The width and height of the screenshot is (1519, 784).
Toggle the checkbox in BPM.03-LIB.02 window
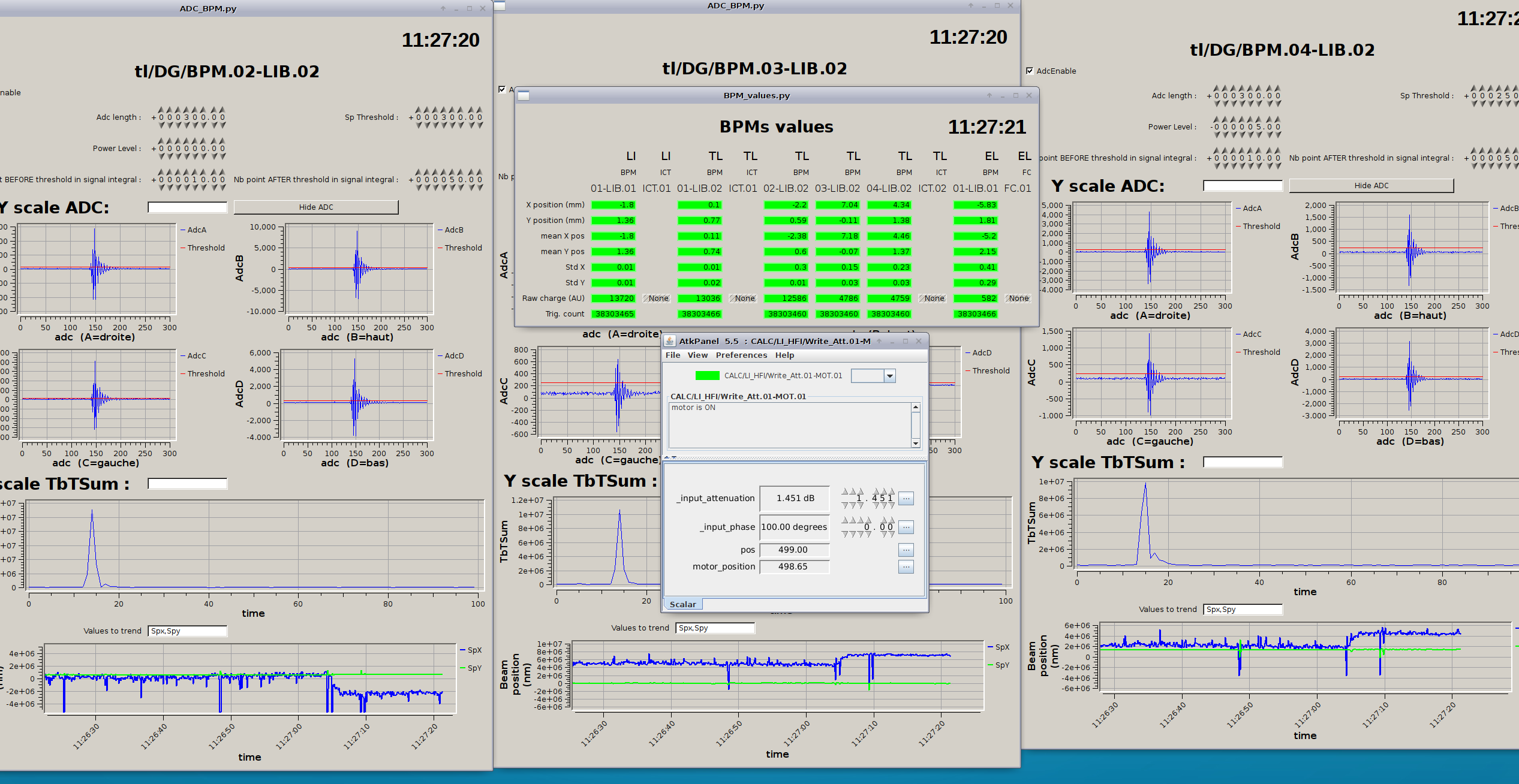coord(502,89)
